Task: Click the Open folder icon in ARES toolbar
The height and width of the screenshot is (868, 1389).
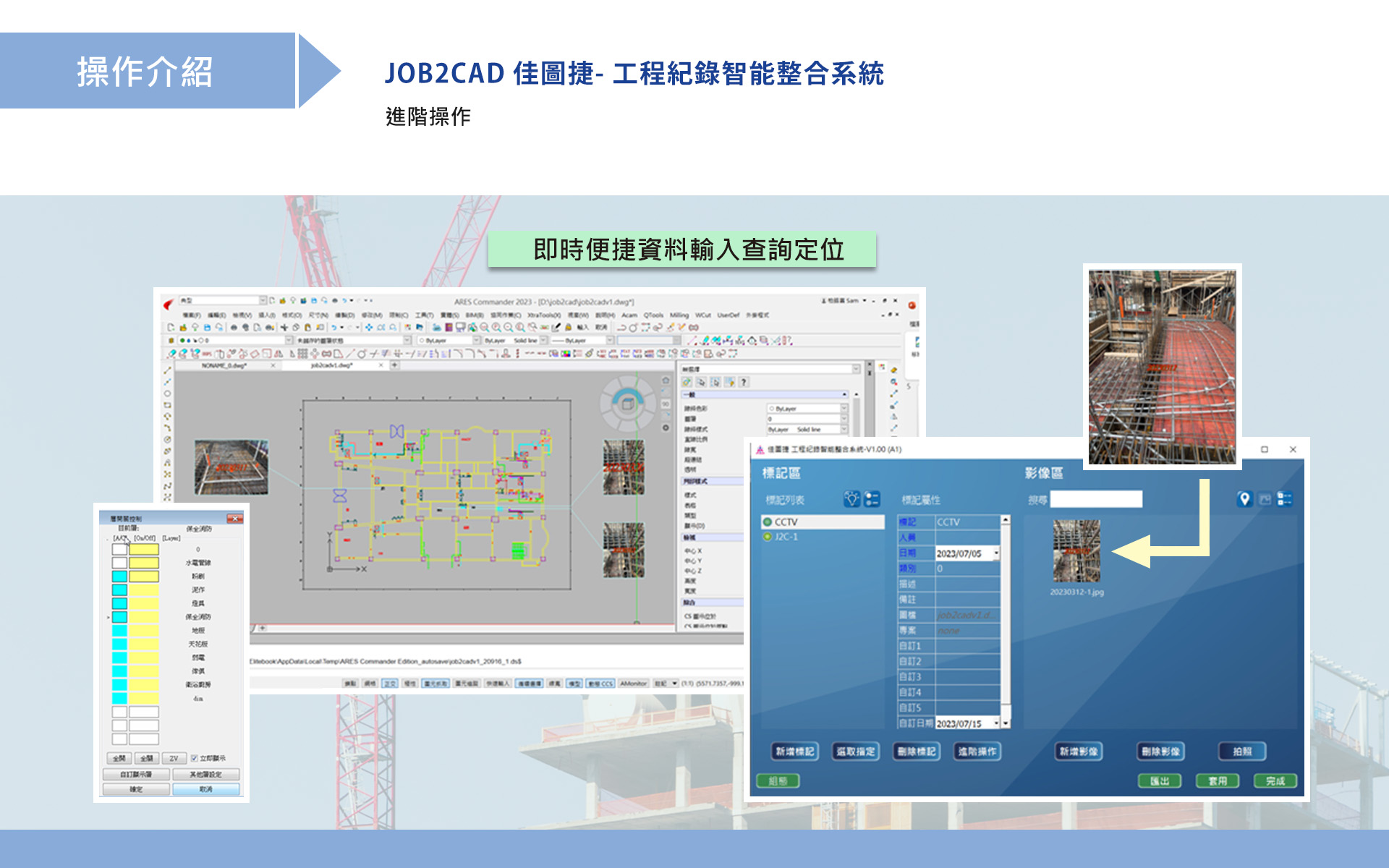Action: [x=183, y=328]
